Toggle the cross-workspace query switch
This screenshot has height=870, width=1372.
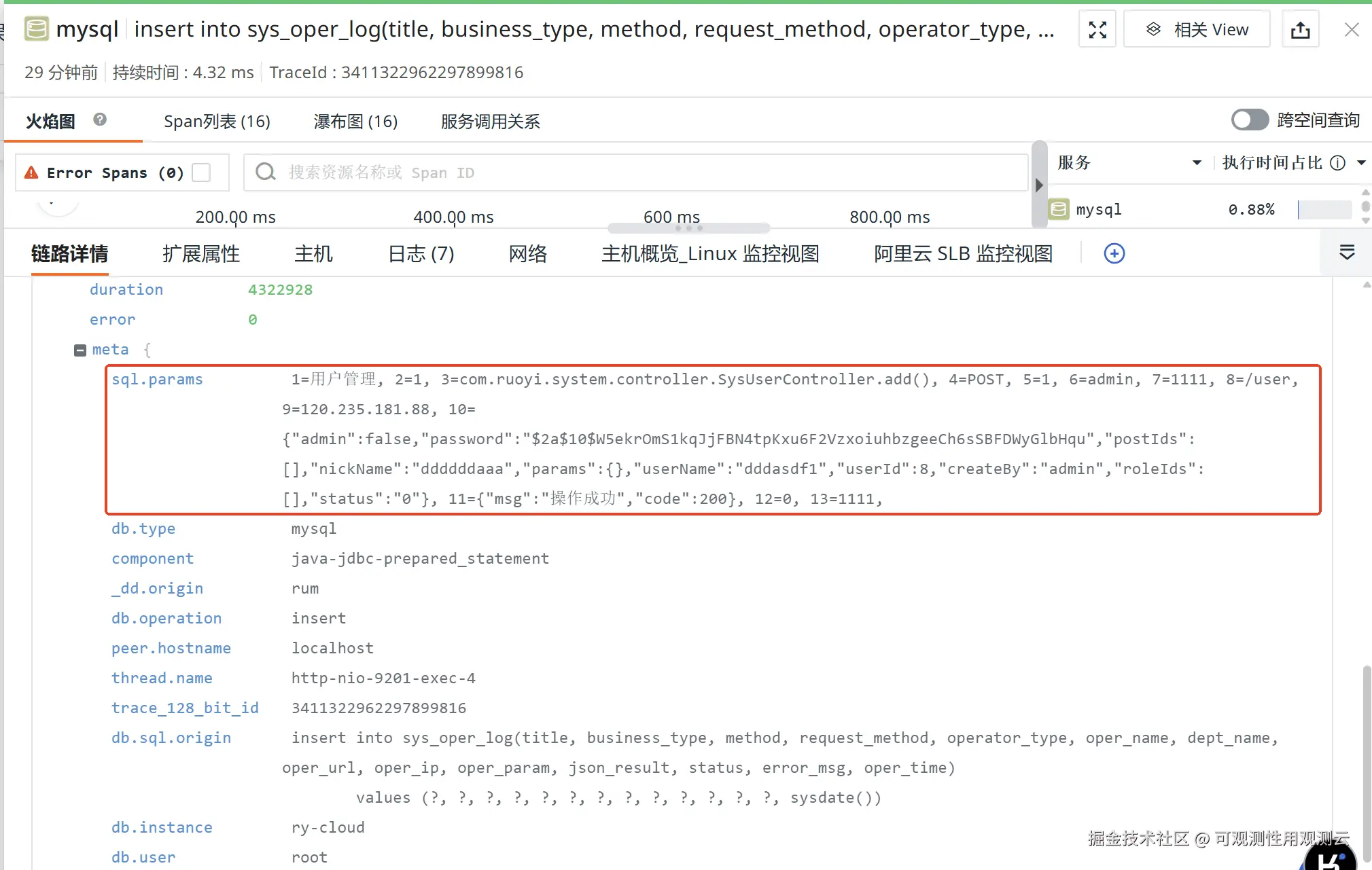[x=1249, y=120]
